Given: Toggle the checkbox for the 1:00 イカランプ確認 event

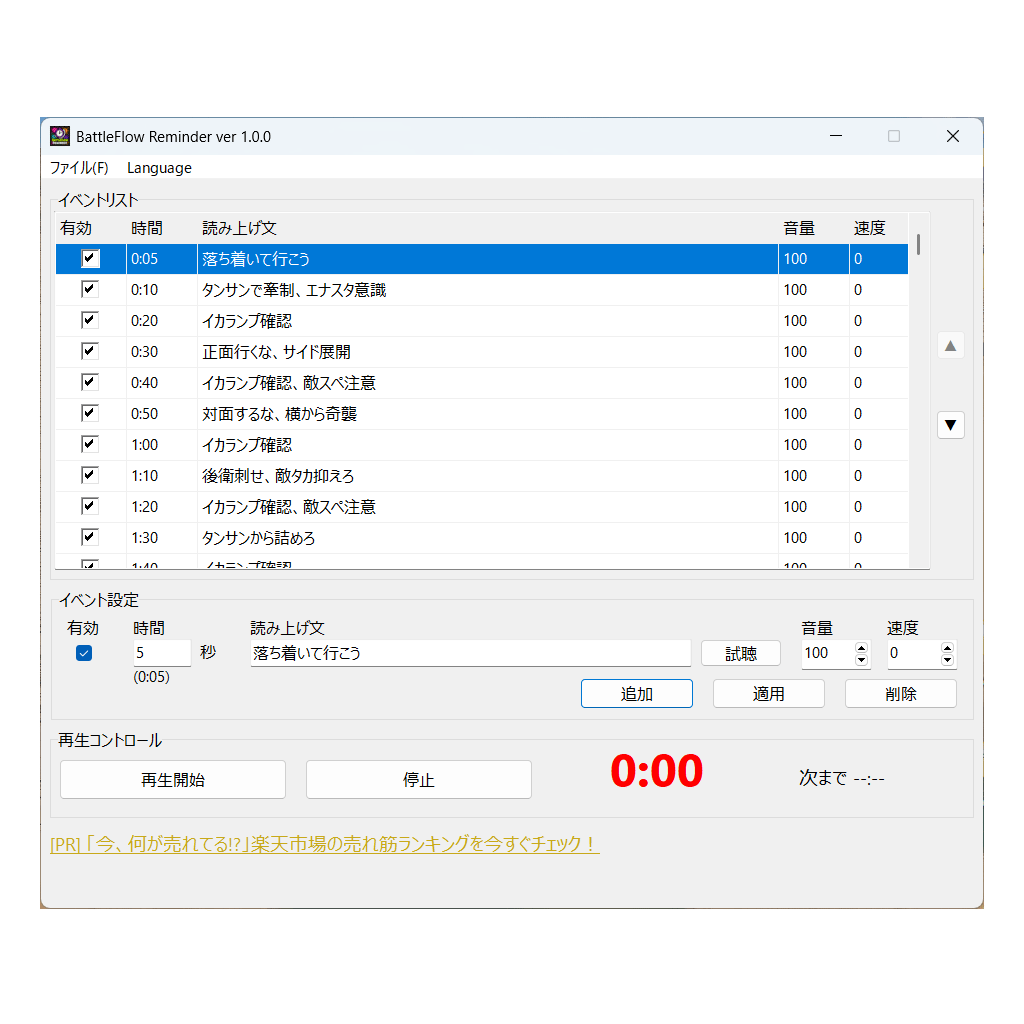Looking at the screenshot, I should (x=90, y=445).
